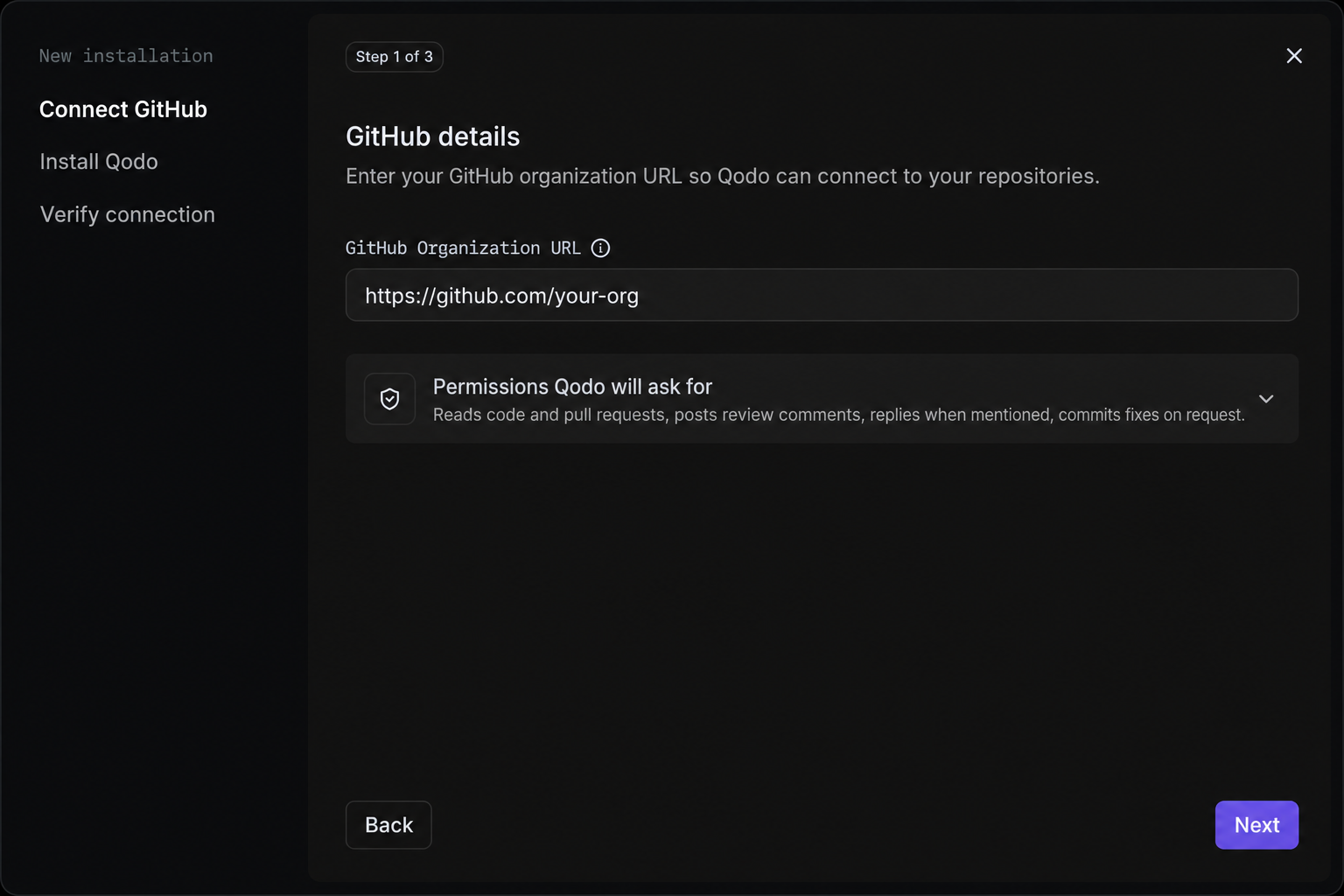Screen dimensions: 1344x896
Task: Select the Connect GitHub step
Action: point(123,109)
